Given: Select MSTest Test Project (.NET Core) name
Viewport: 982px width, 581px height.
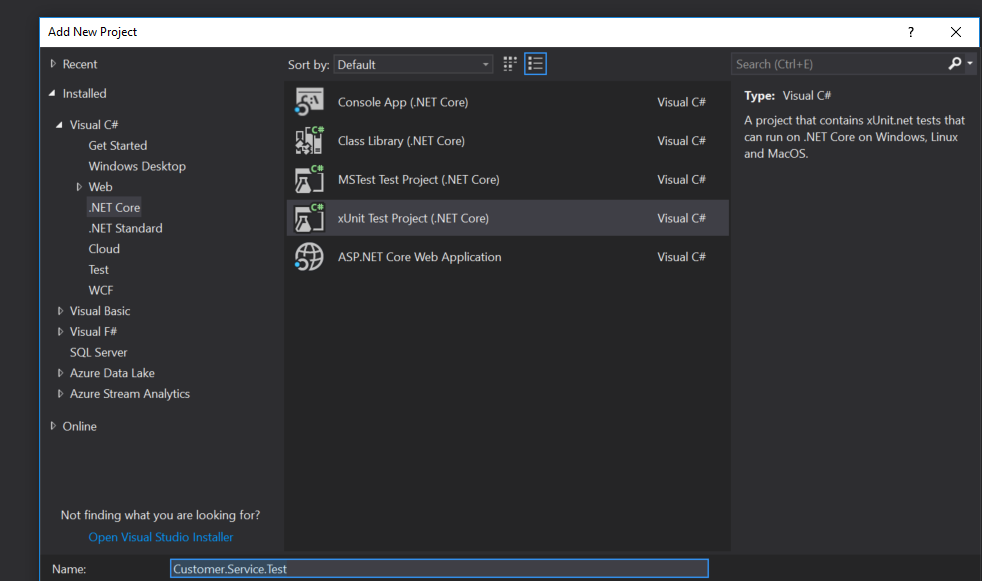Looking at the screenshot, I should (x=418, y=180).
